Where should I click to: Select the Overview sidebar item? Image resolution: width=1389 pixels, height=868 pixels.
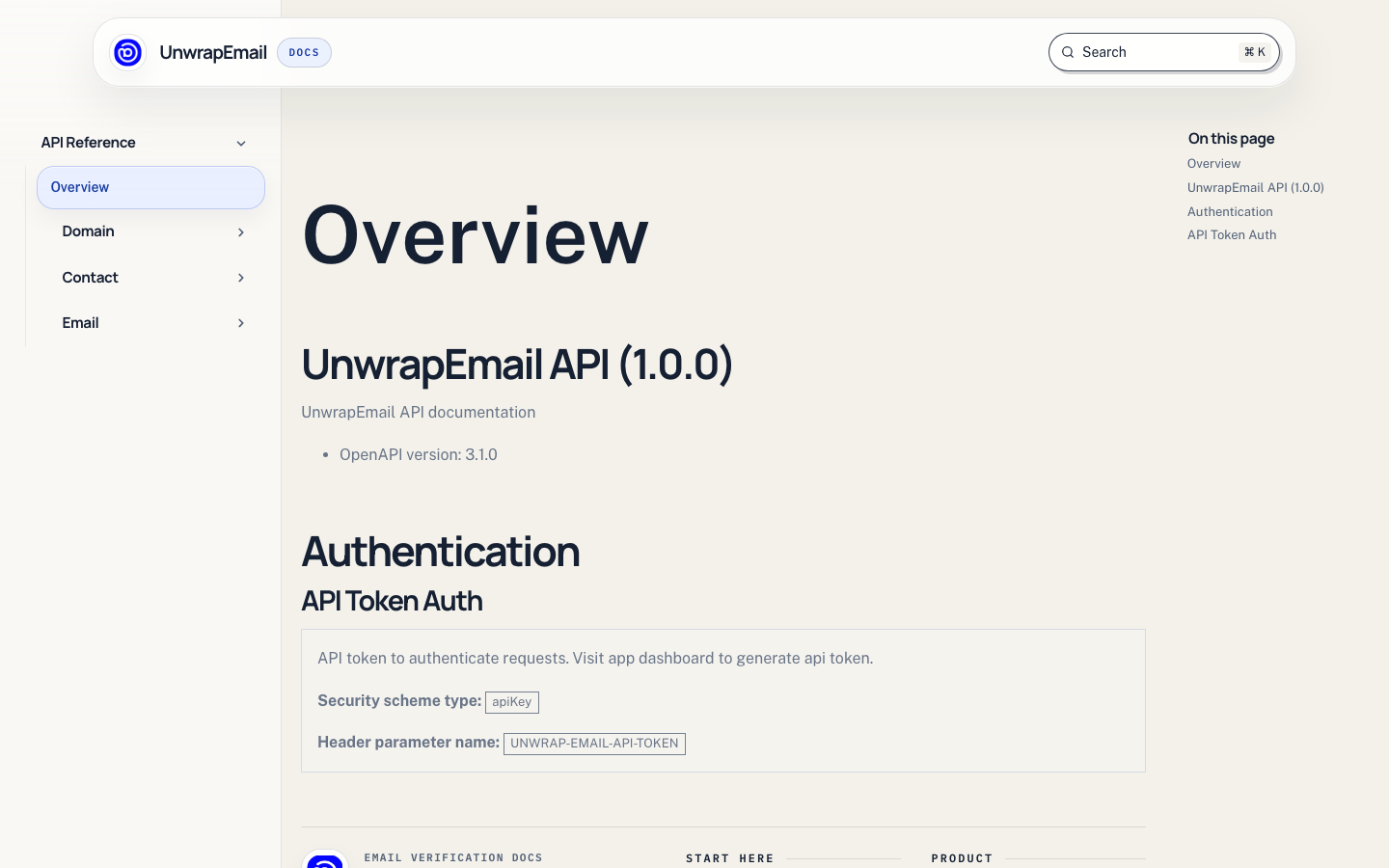pos(150,187)
